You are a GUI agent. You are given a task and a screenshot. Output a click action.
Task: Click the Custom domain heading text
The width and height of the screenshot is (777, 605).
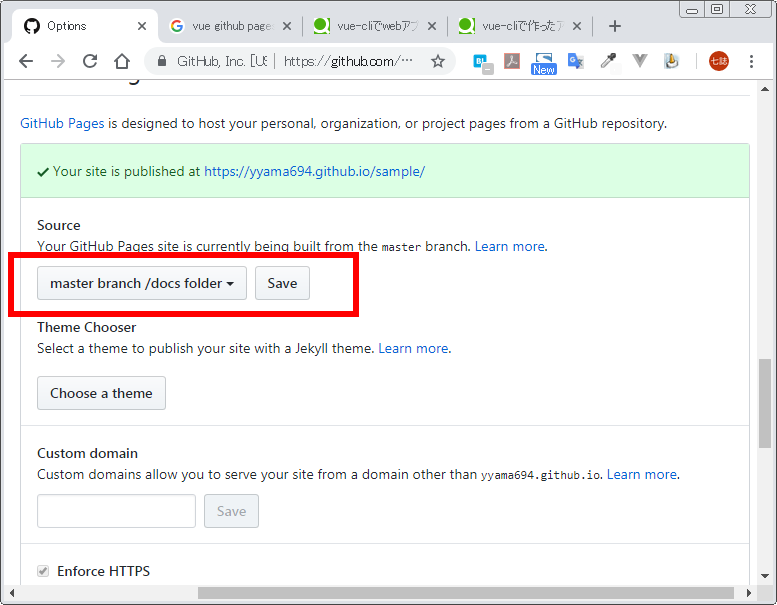pyautogui.click(x=88, y=453)
